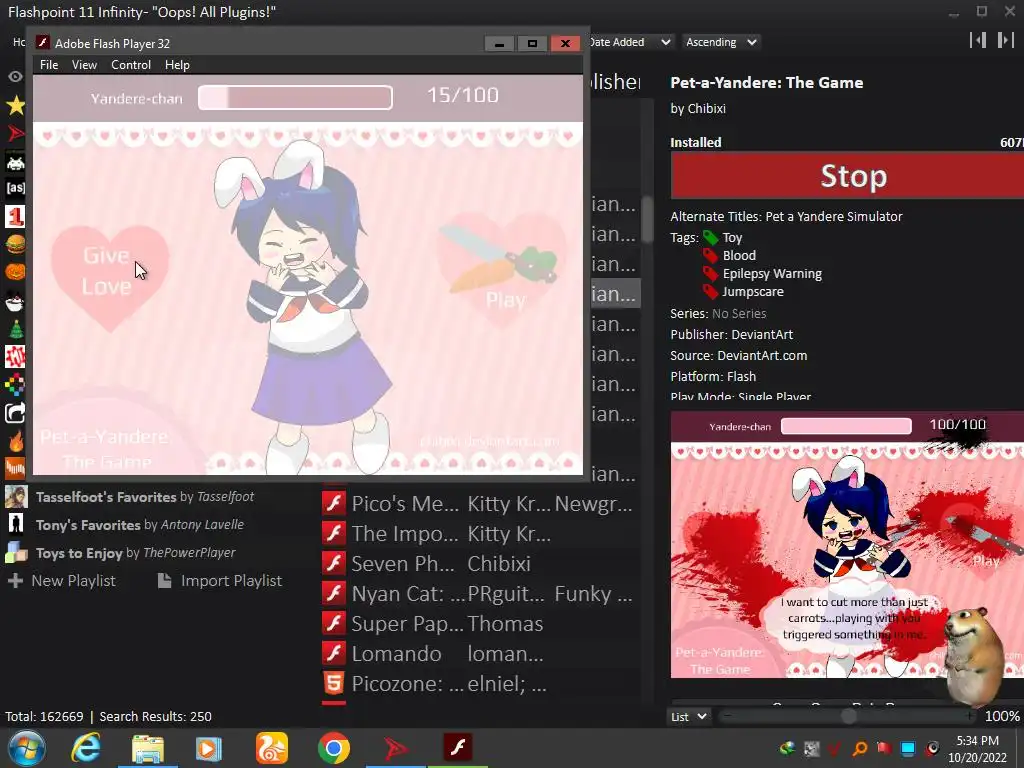The image size is (1024, 768).
Task: Click the collapse right sidebar icon
Action: point(1005,40)
